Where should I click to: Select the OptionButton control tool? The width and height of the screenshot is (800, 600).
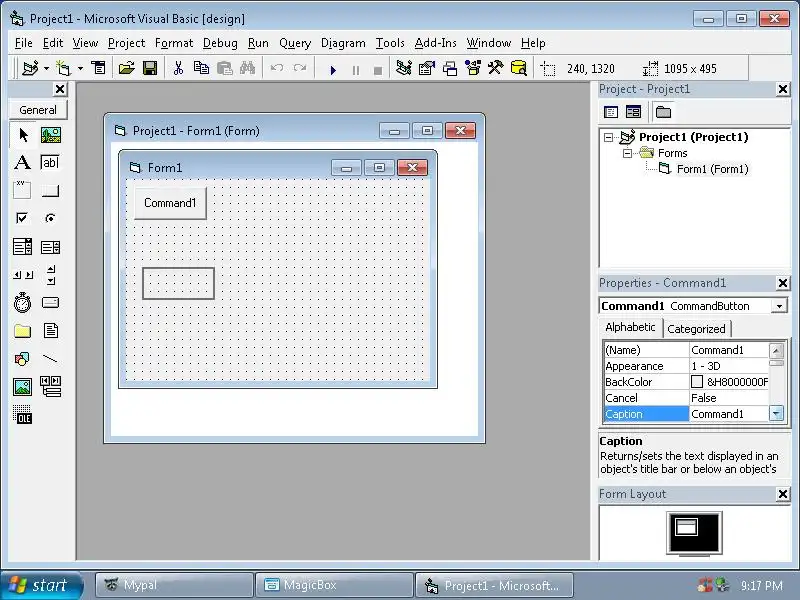(51, 218)
